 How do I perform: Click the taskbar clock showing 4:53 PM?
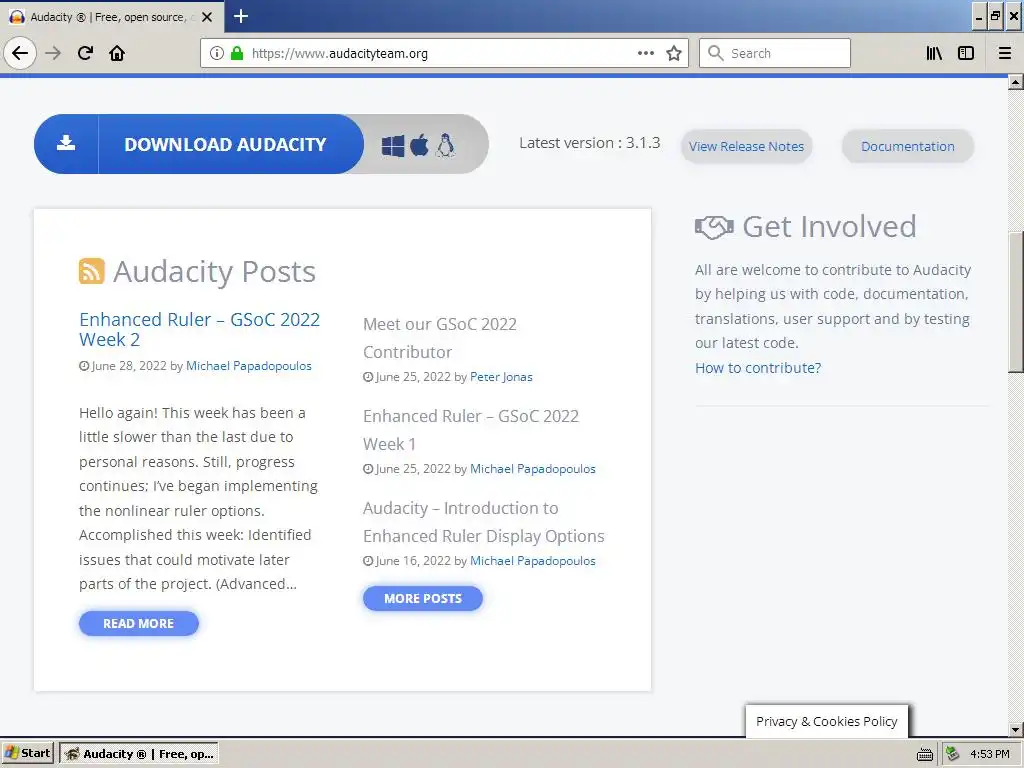click(989, 754)
